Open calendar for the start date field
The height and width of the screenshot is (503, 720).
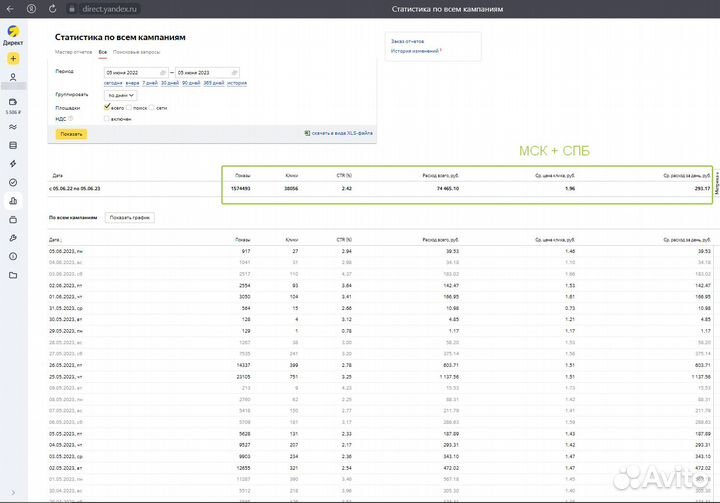click(x=163, y=73)
